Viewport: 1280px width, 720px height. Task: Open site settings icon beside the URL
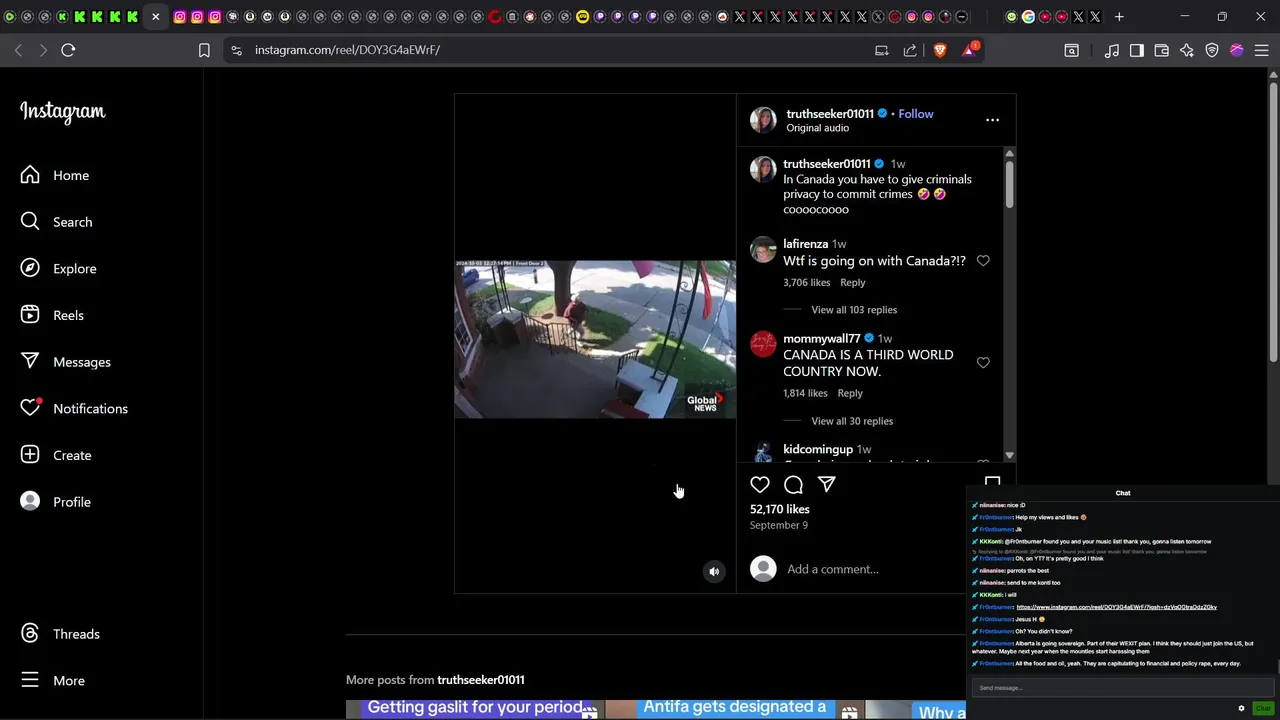pyautogui.click(x=236, y=50)
